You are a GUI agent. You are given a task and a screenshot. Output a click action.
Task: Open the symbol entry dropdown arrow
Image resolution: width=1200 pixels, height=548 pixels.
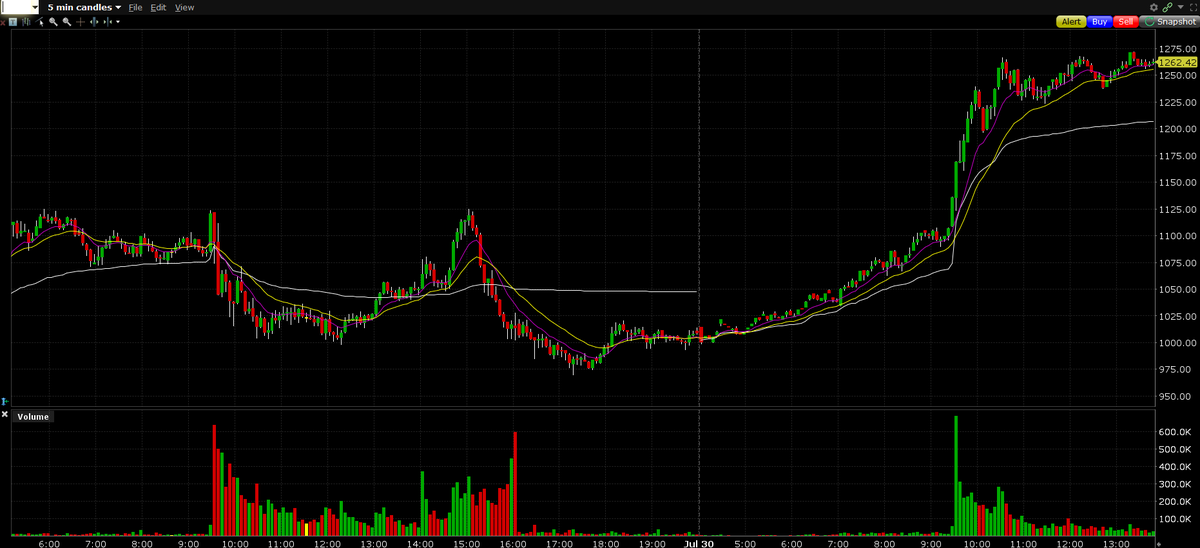[x=35, y=7]
